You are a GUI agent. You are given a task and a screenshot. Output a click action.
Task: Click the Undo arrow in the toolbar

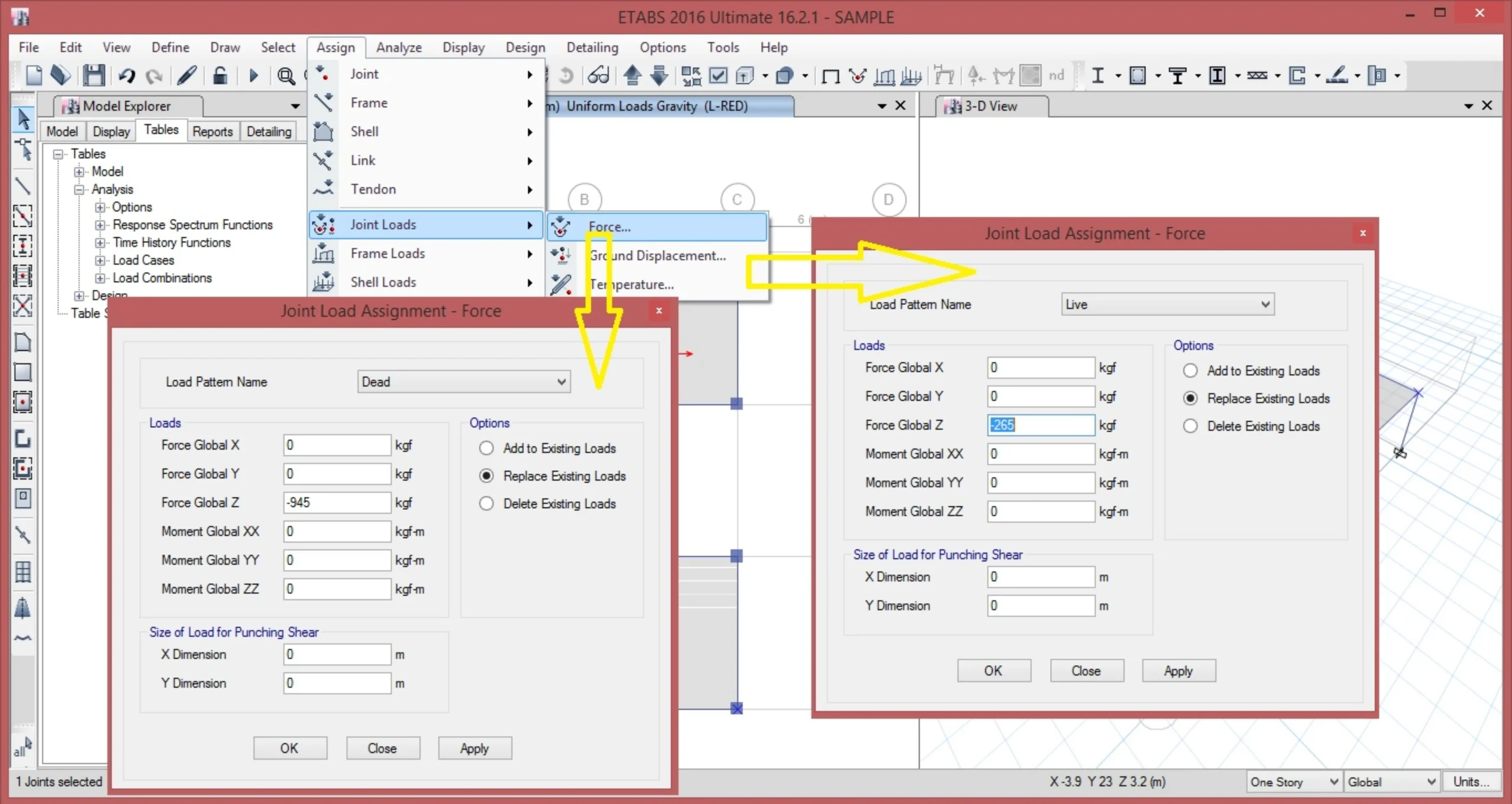126,76
